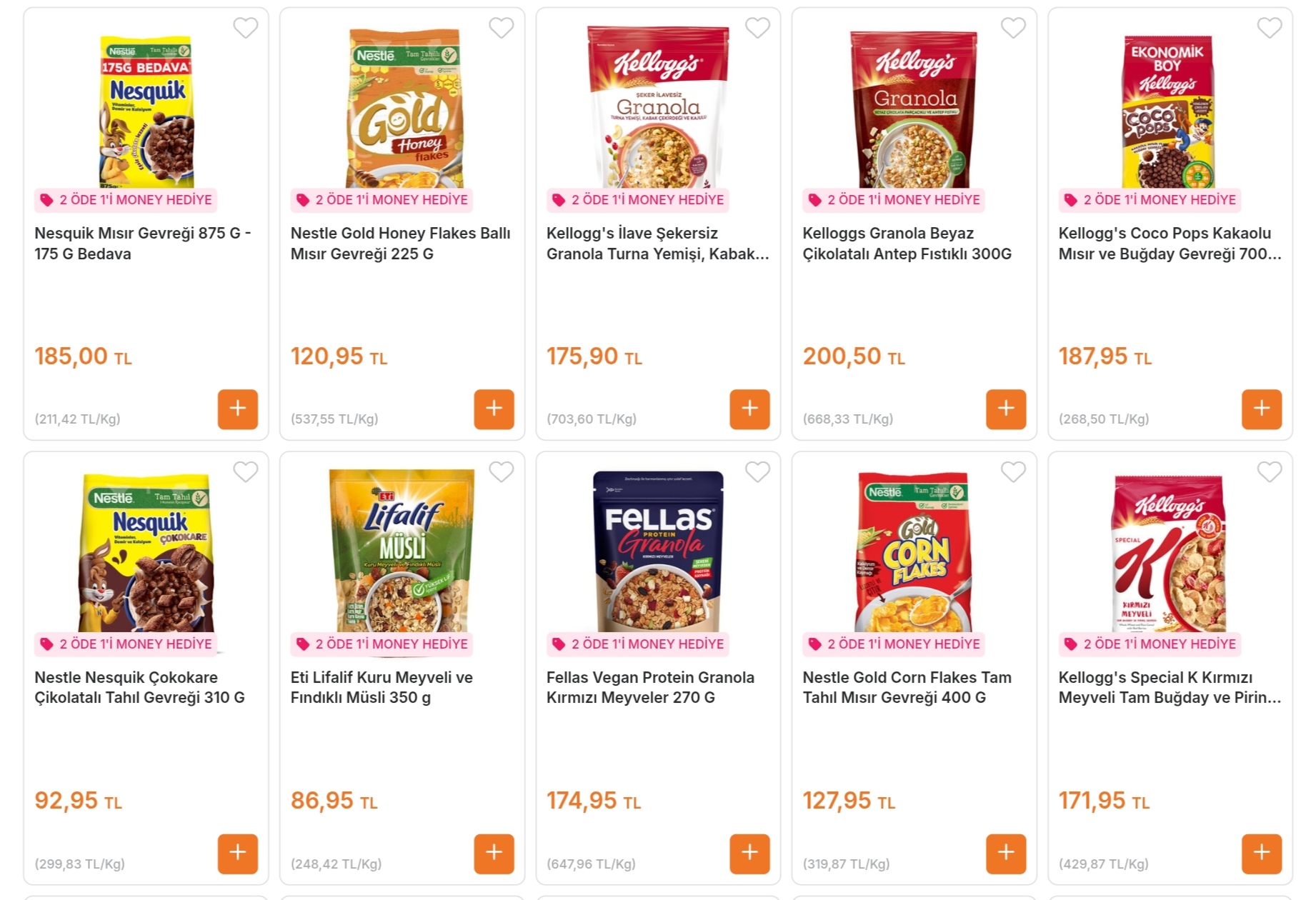Viewport: 1316px width, 900px height.
Task: Add Kelloggs Granola Beyaz Çikolatalı to cart
Action: [1005, 409]
